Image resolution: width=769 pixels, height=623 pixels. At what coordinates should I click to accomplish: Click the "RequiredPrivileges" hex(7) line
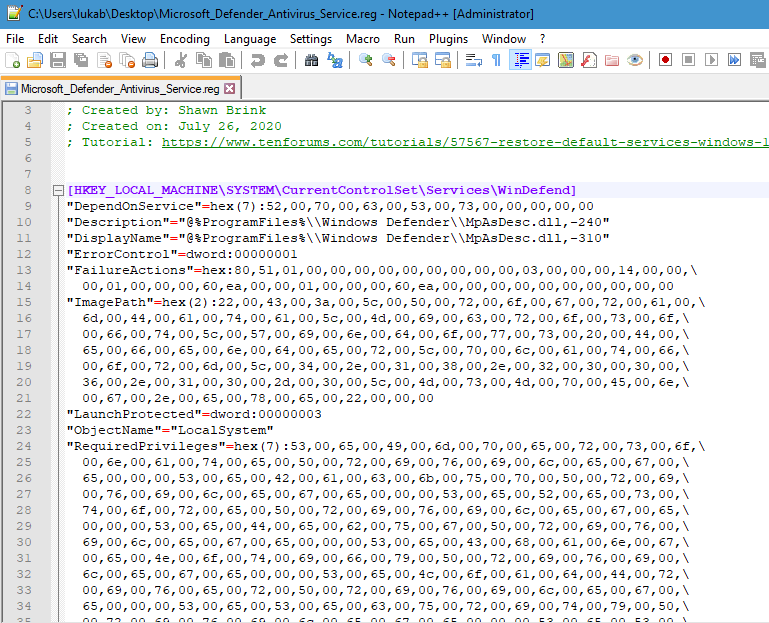point(386,446)
